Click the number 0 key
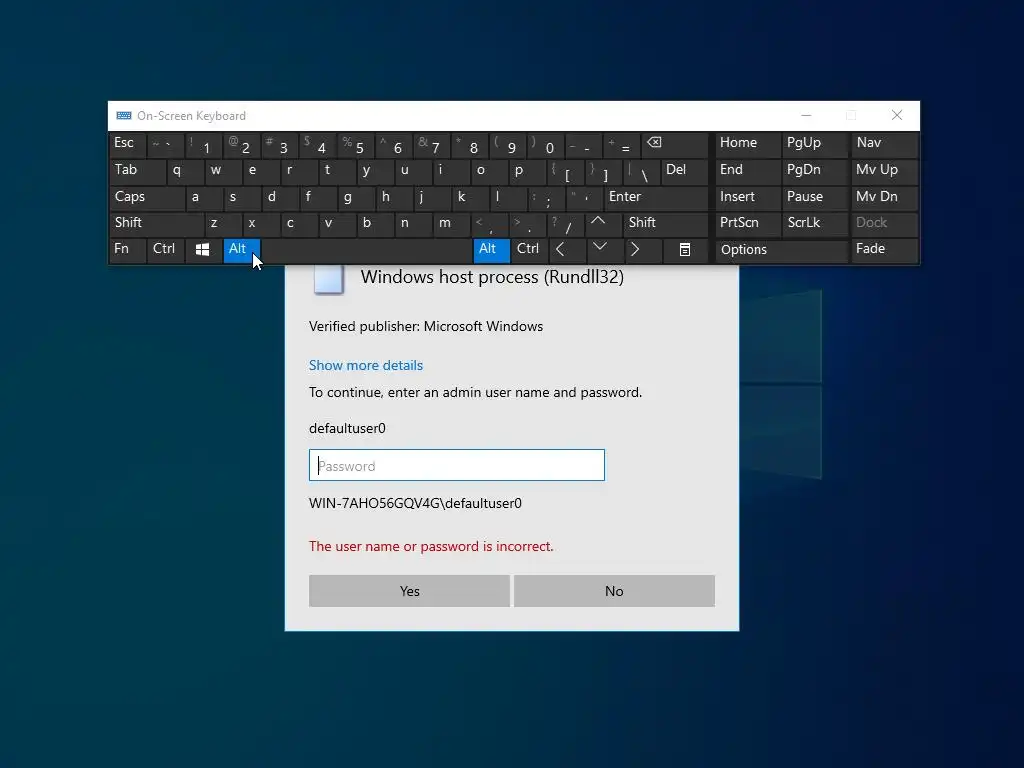 coord(546,145)
